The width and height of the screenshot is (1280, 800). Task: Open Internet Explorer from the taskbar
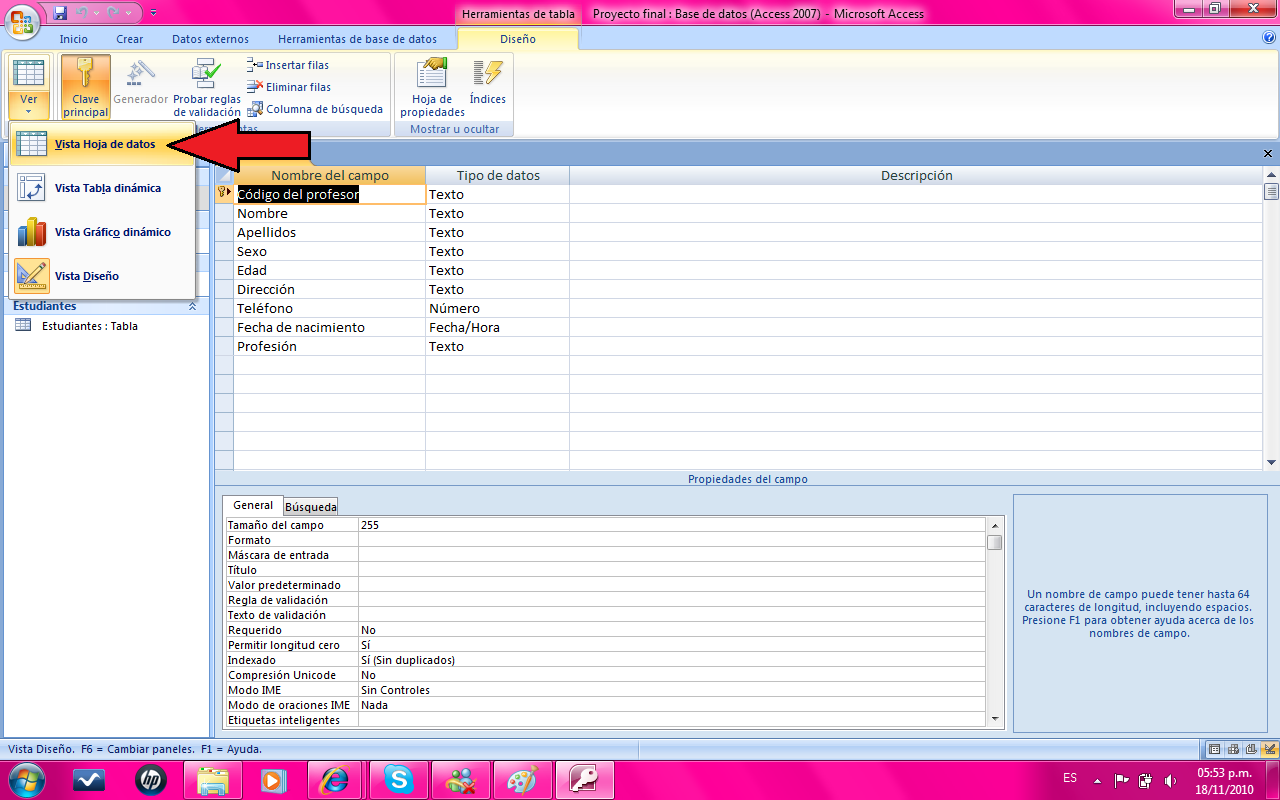click(x=333, y=779)
